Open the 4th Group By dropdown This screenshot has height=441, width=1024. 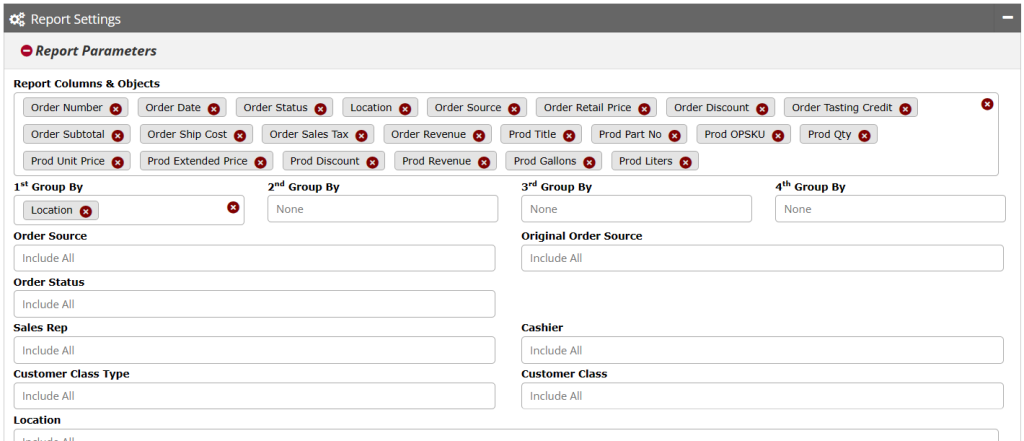(890, 209)
